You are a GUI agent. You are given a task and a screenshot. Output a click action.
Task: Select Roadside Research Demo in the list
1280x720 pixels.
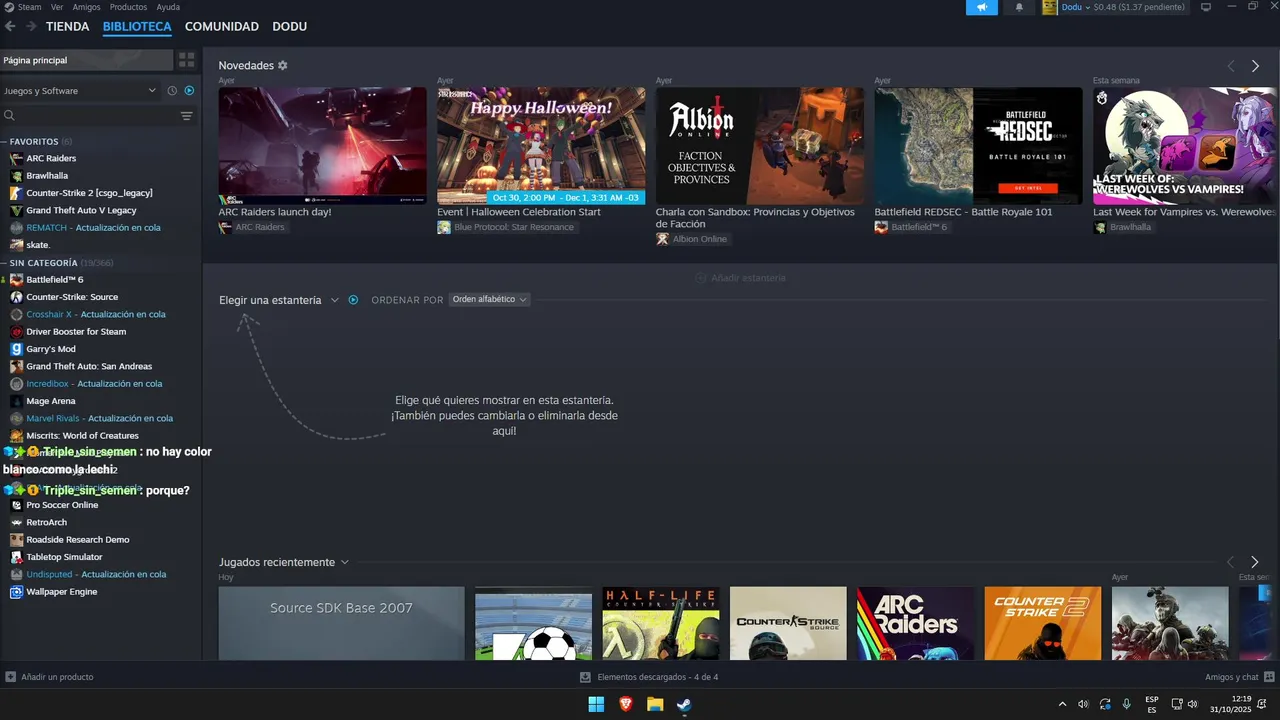78,540
